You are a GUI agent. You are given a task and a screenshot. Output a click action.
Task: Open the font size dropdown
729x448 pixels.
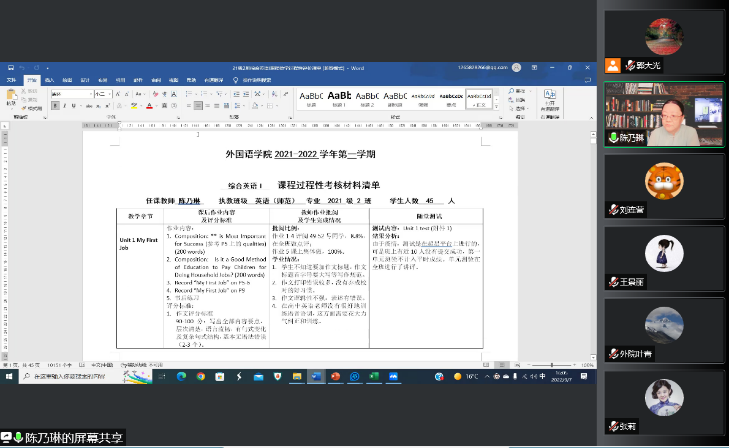click(101, 92)
